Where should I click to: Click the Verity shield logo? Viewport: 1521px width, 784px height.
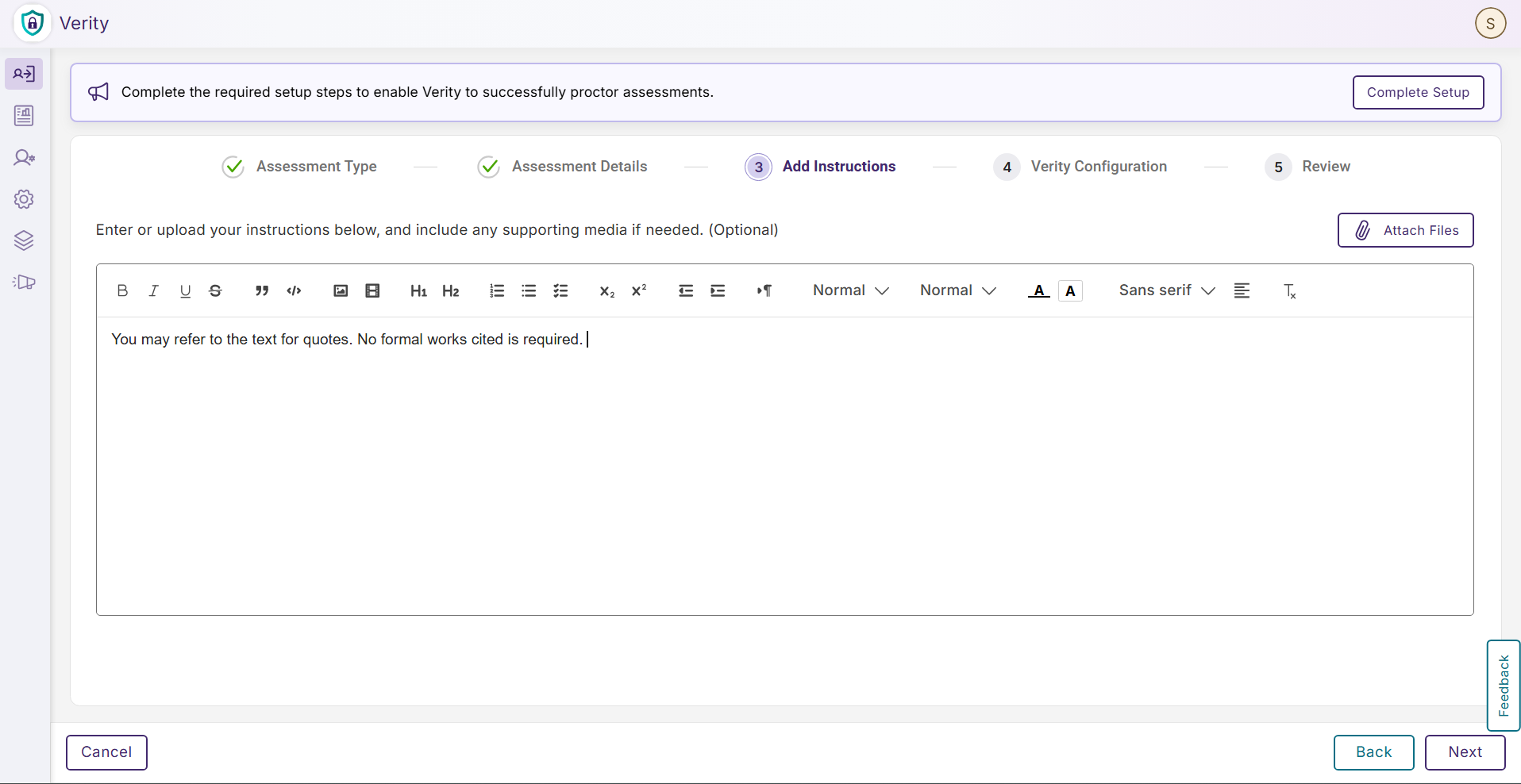32,23
